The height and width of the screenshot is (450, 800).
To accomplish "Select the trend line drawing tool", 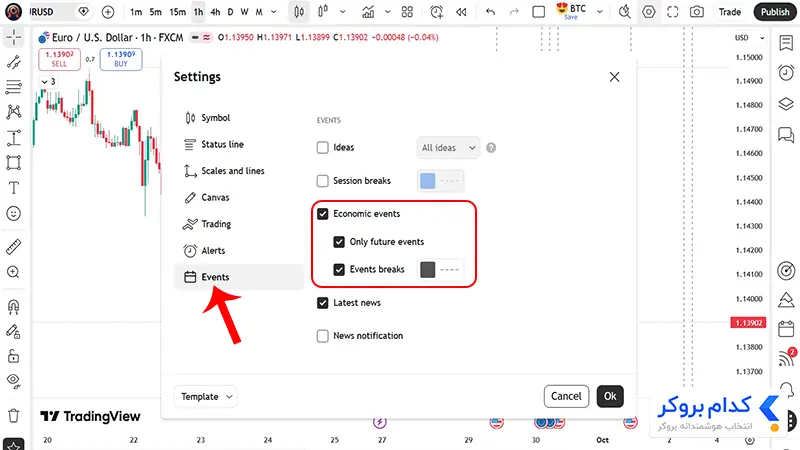I will pyautogui.click(x=14, y=63).
